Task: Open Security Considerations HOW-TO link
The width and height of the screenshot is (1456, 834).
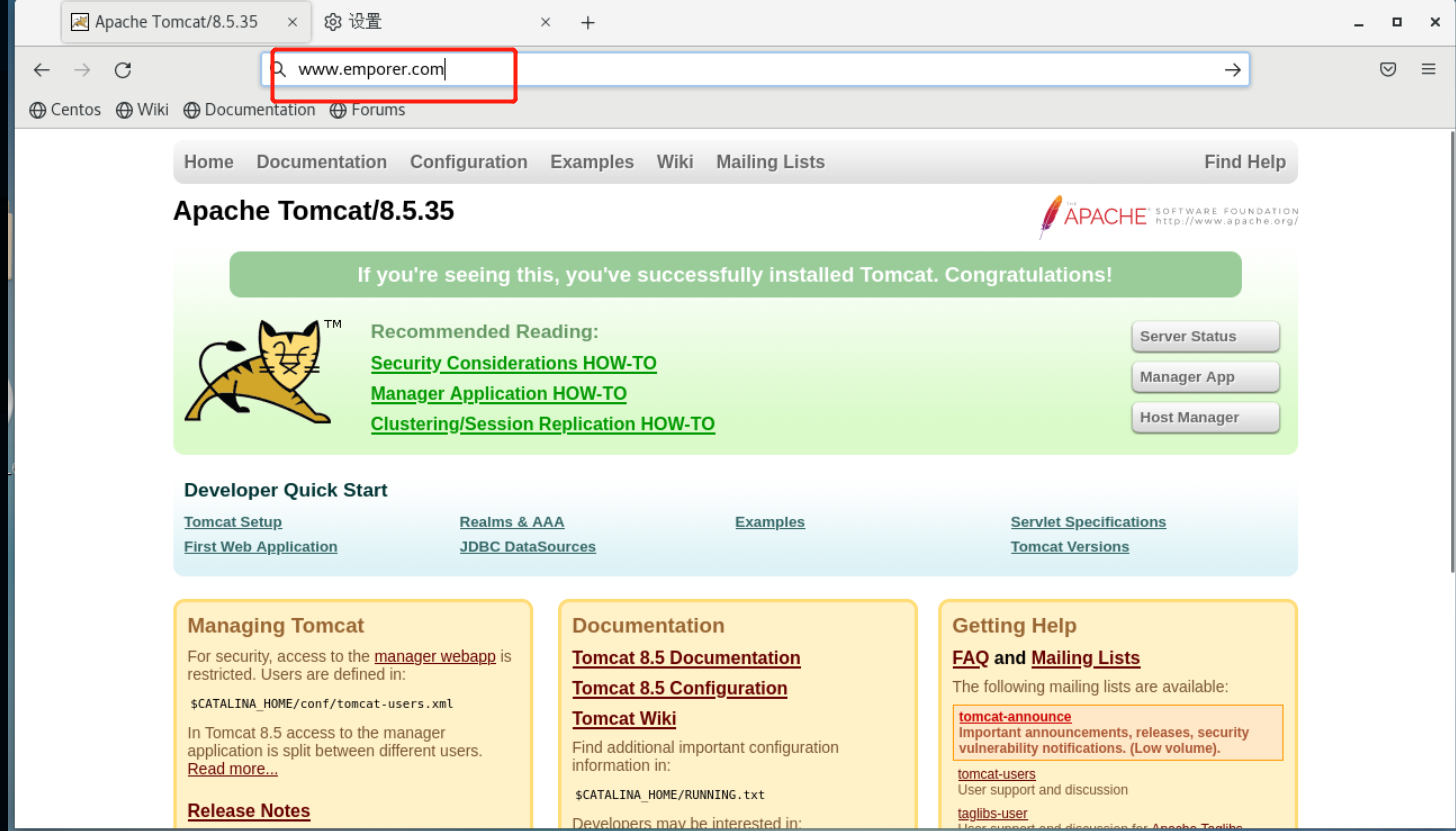Action: coord(514,363)
